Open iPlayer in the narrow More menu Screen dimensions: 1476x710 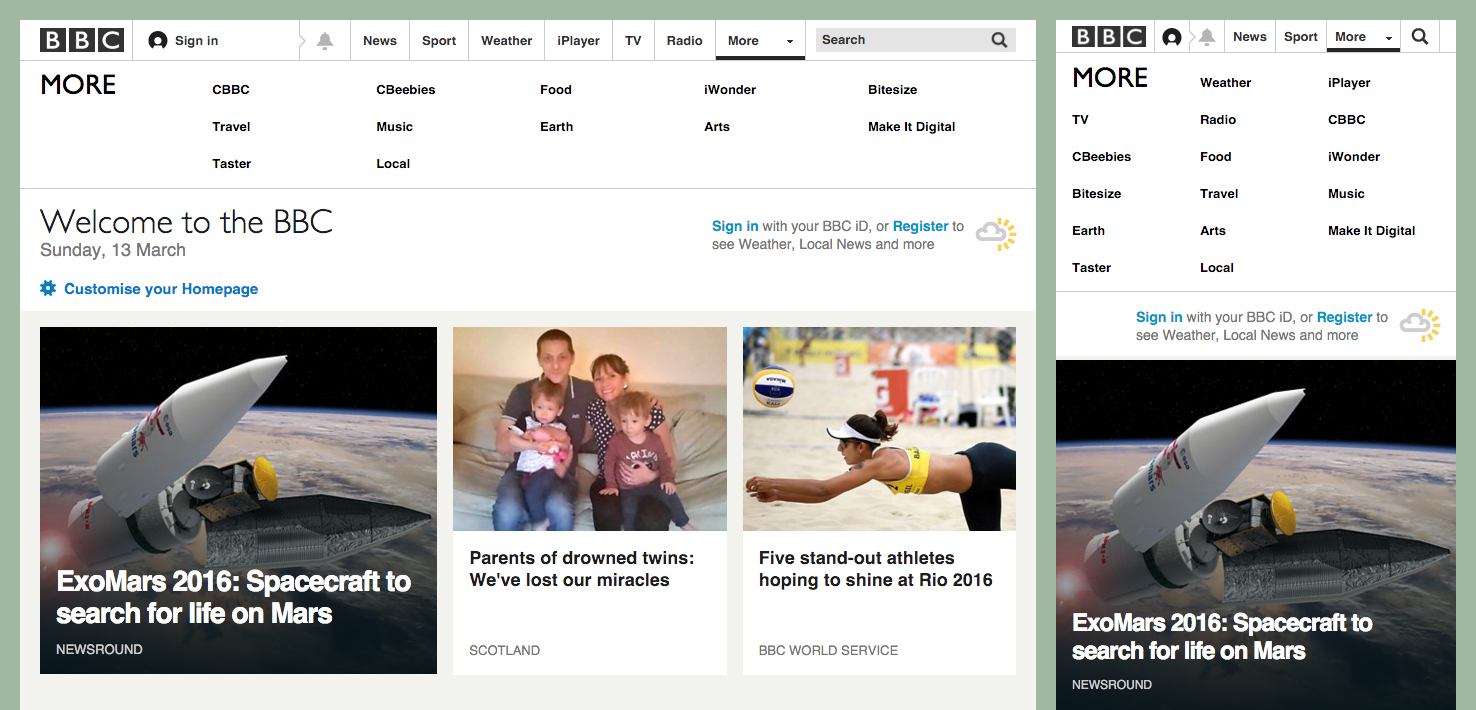click(1349, 83)
